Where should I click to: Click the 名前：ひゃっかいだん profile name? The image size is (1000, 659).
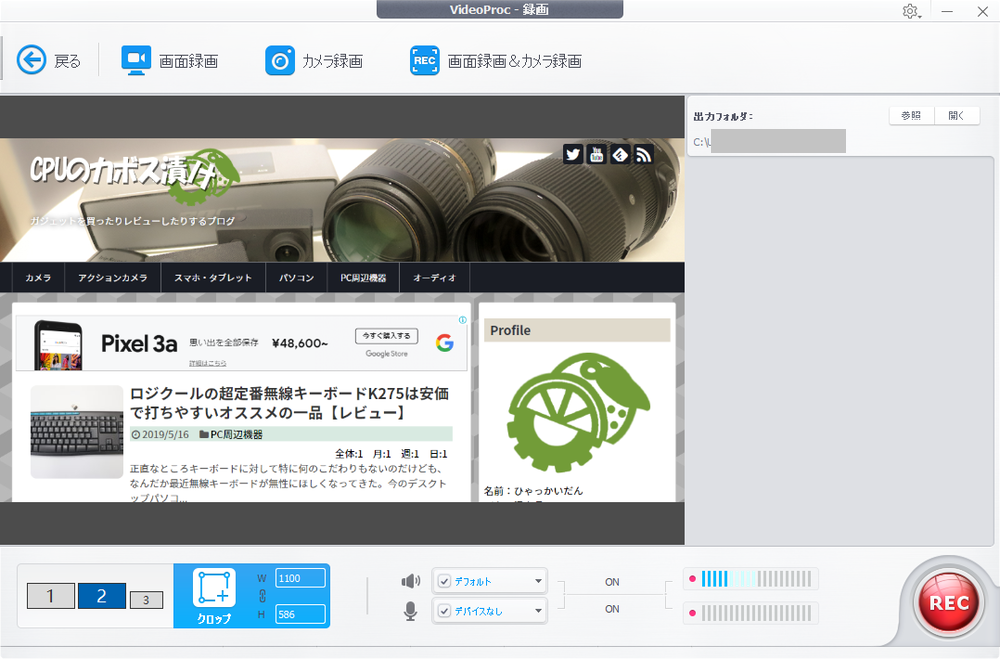point(533,491)
